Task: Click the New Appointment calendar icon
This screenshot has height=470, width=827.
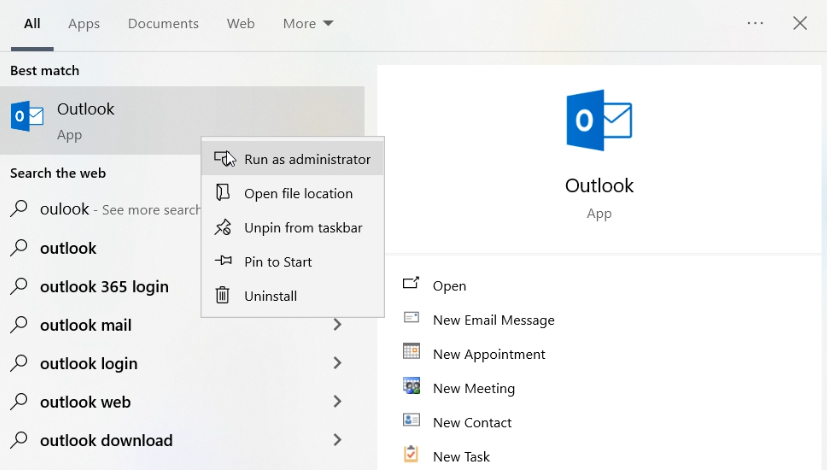Action: [x=411, y=351]
